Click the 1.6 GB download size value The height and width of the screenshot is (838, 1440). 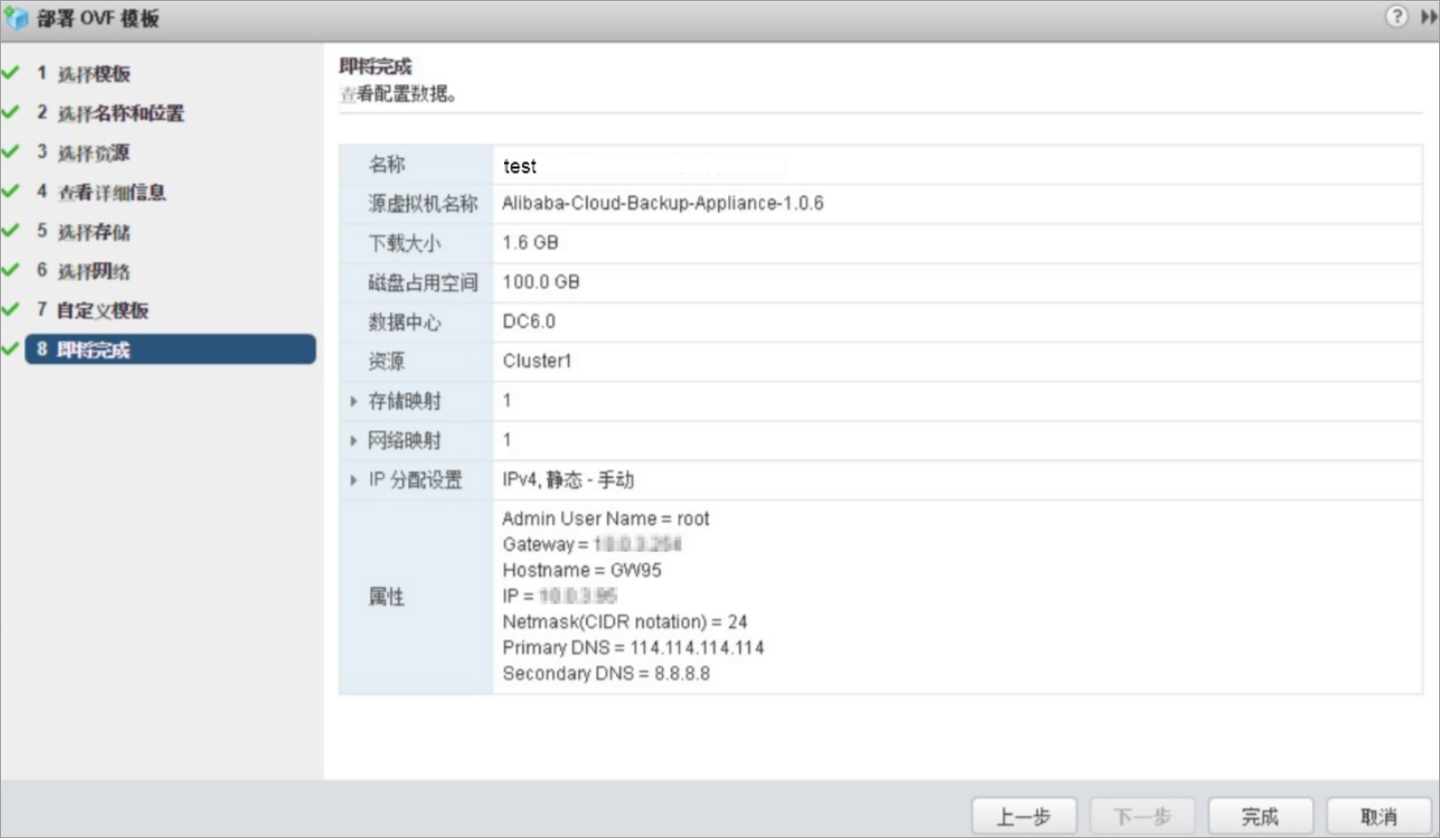(x=530, y=243)
